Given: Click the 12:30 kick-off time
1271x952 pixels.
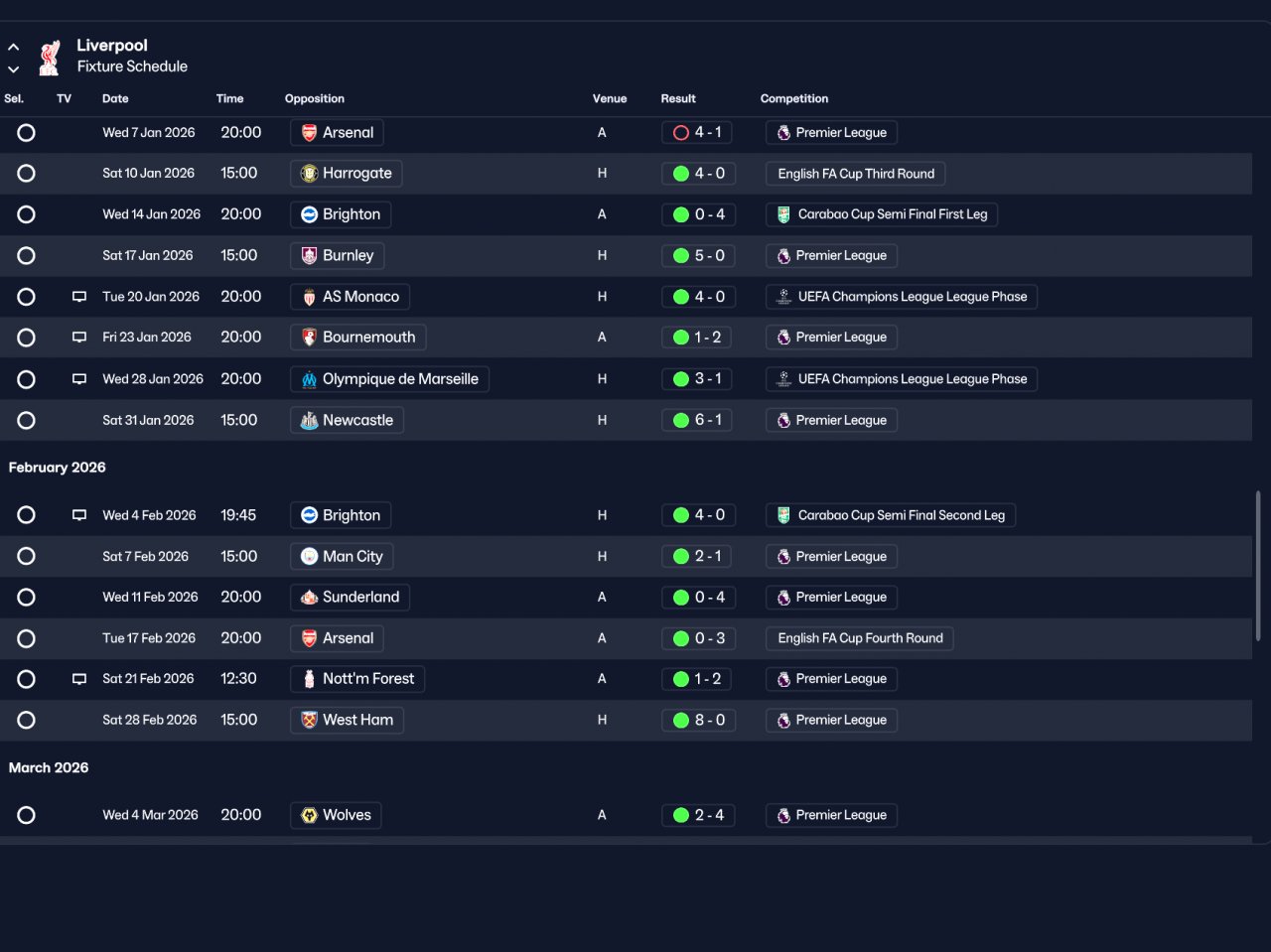Looking at the screenshot, I should click(238, 679).
